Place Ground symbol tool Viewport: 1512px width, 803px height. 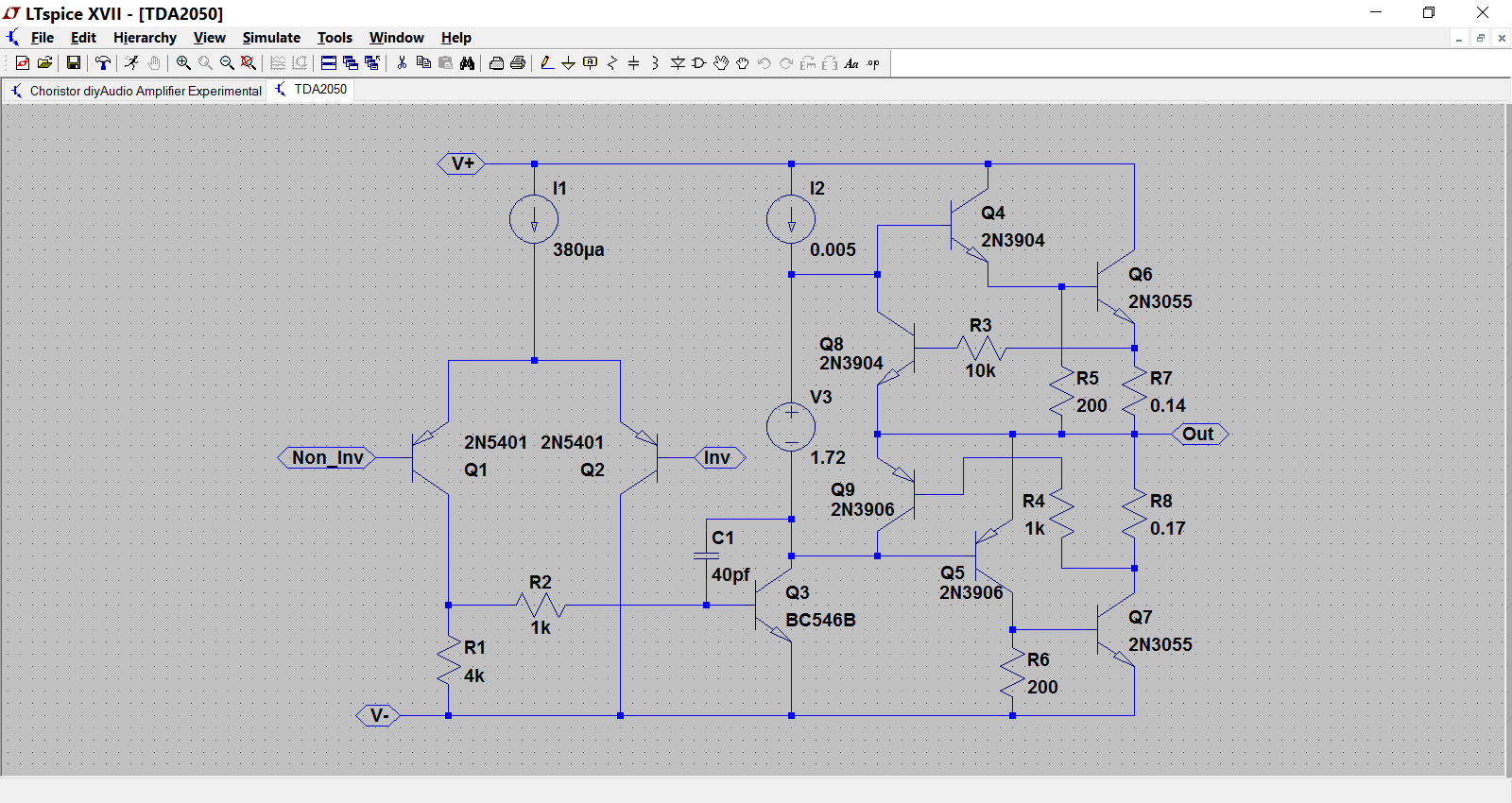pyautogui.click(x=569, y=63)
